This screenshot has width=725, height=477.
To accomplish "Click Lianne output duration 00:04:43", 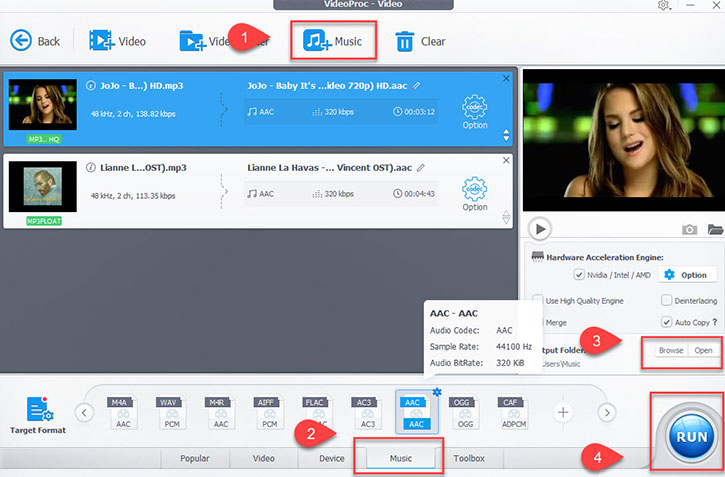I will pyautogui.click(x=414, y=194).
